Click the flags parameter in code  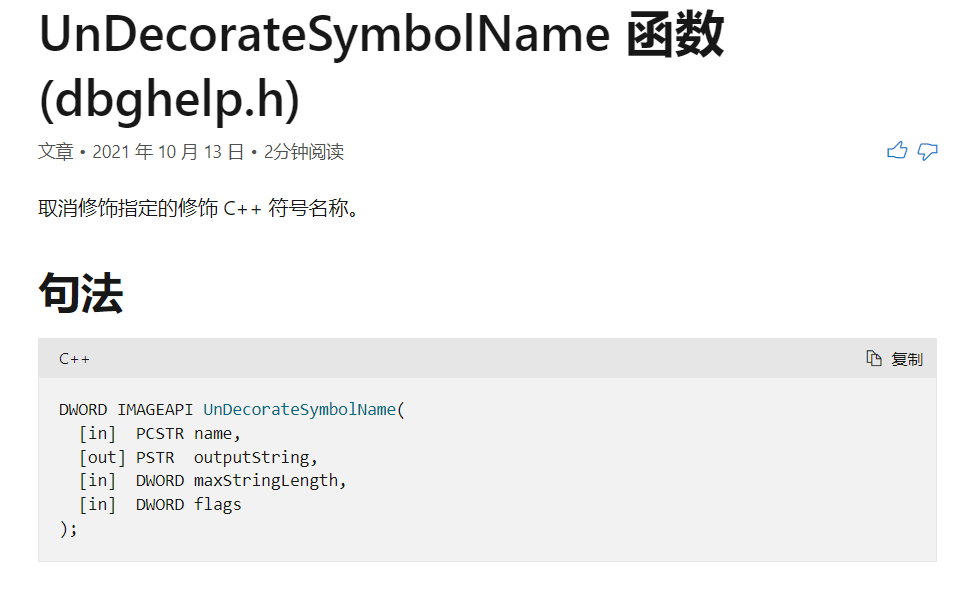218,504
